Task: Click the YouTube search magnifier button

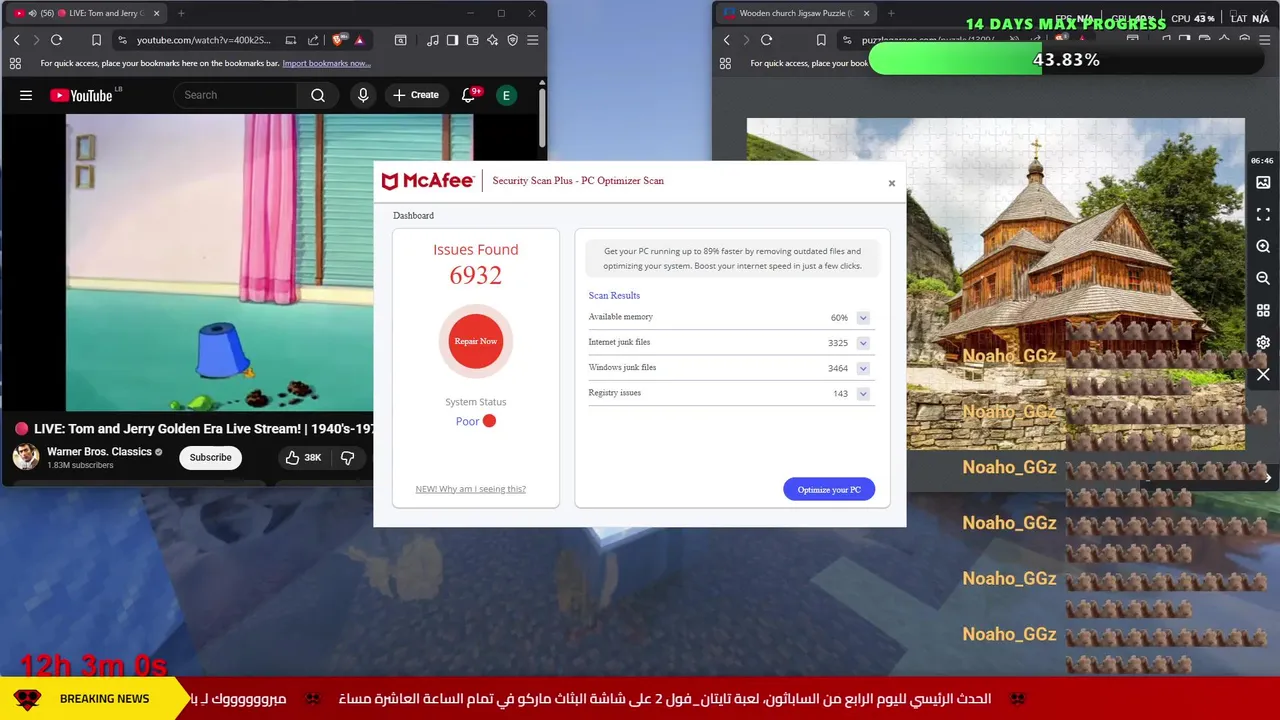Action: click(x=318, y=95)
